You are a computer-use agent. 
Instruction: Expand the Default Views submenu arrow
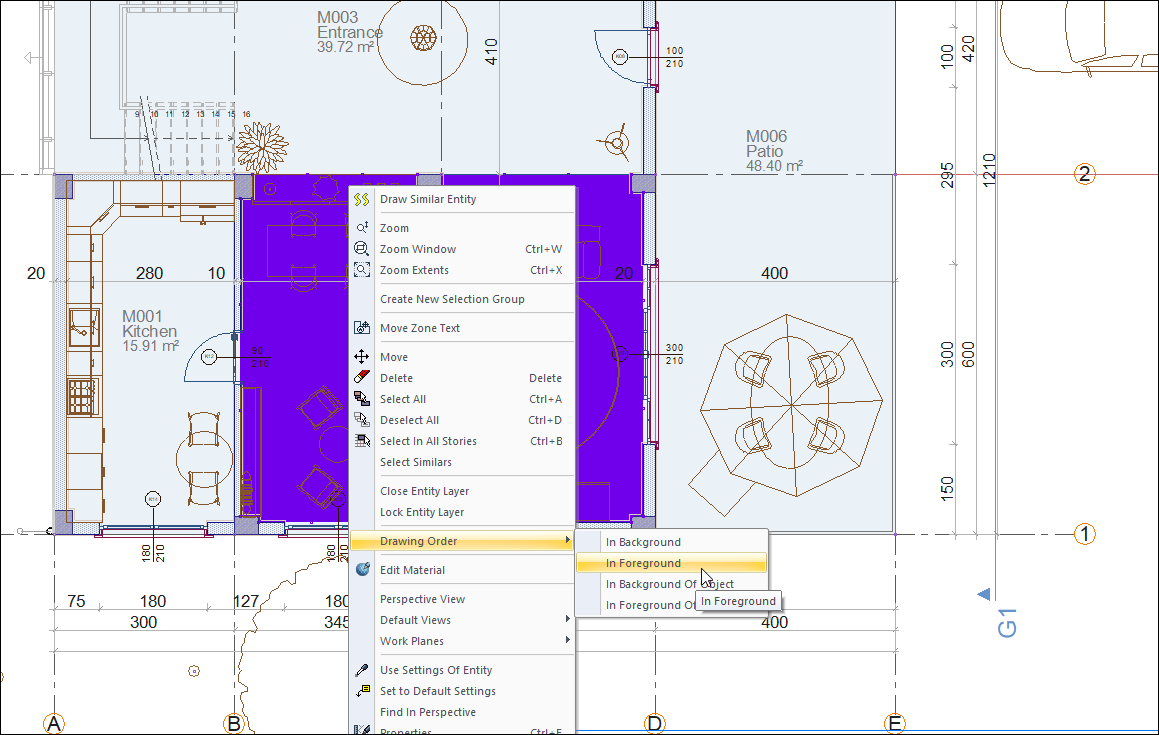pos(568,620)
